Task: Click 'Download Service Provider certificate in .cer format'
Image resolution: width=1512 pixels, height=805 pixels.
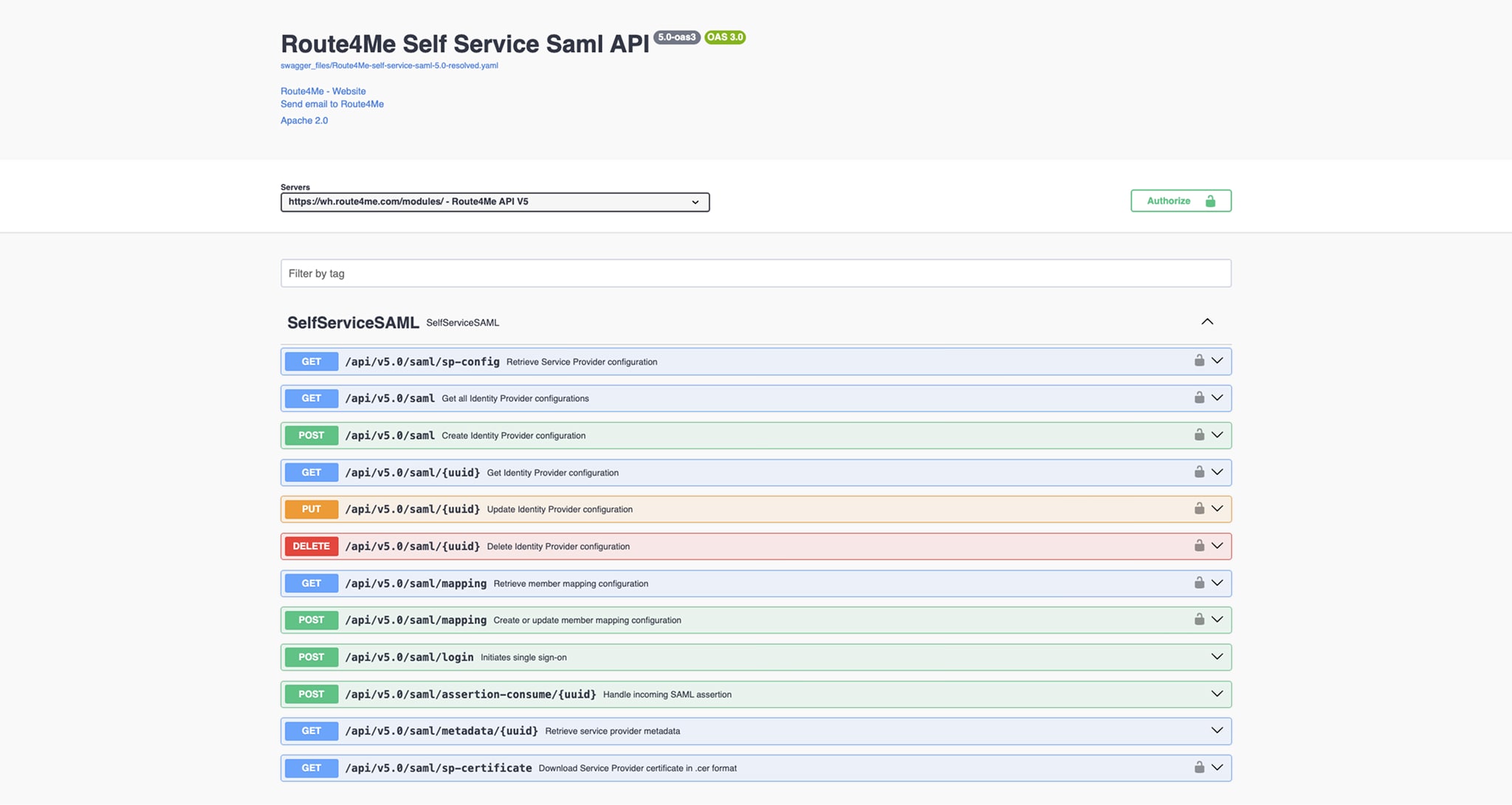Action: [638, 768]
